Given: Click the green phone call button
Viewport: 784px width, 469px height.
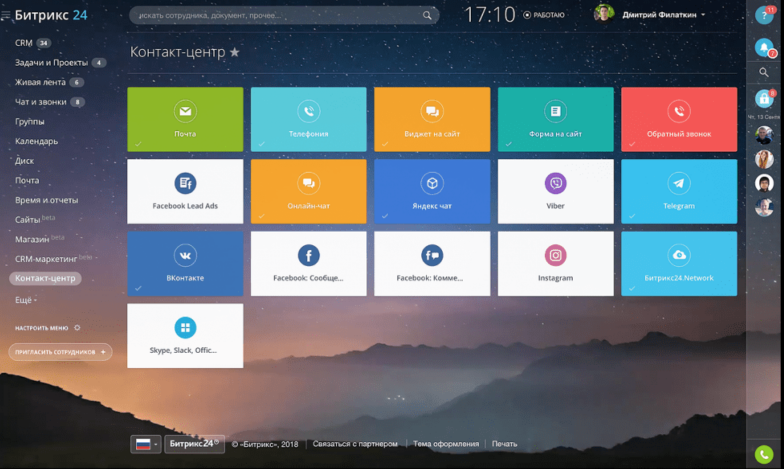Looking at the screenshot, I should [764, 454].
